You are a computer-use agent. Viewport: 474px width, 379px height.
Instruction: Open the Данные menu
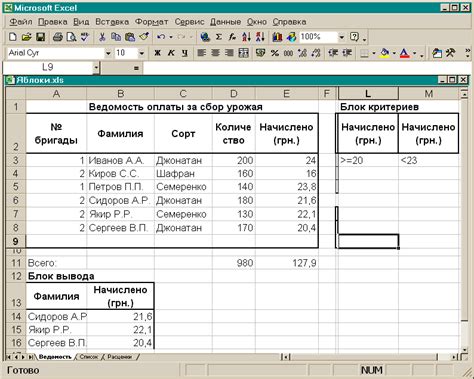225,22
